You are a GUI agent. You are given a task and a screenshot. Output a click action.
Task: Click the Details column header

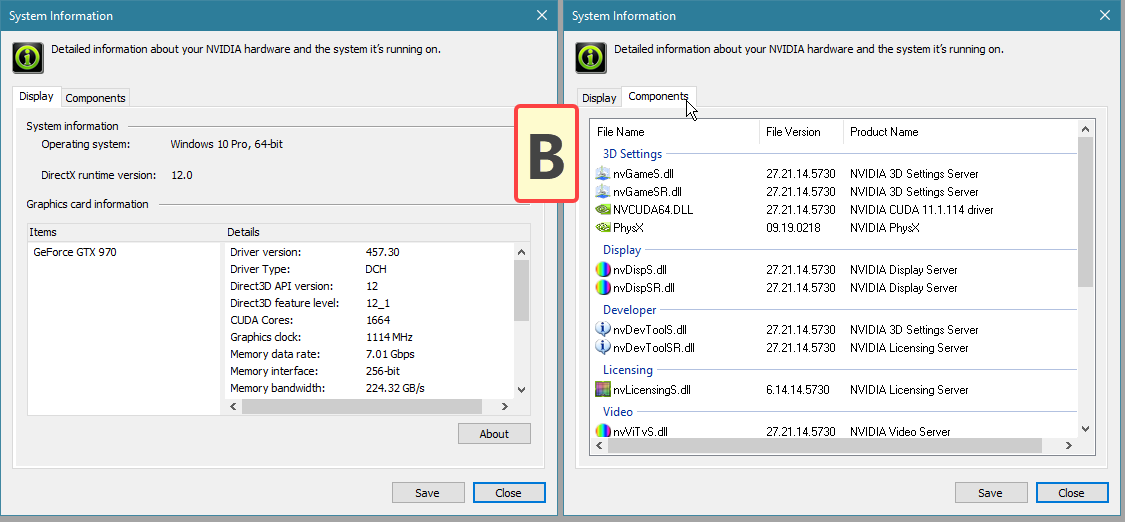pos(377,232)
